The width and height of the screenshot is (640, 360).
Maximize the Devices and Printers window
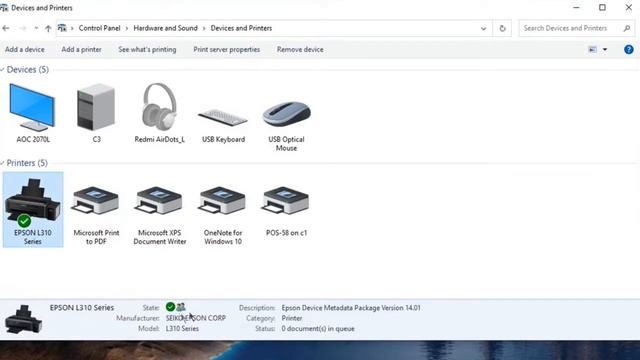coord(602,7)
